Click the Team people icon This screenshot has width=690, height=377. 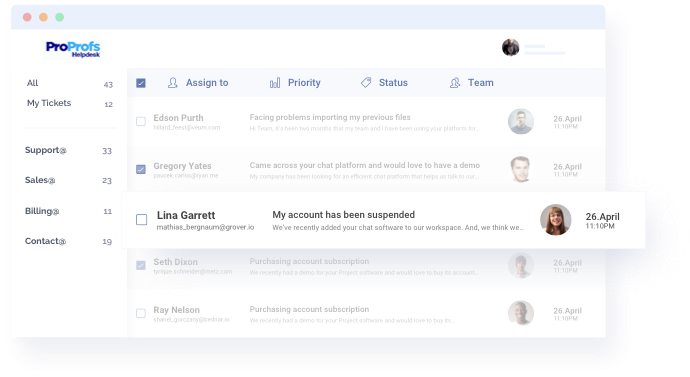pyautogui.click(x=455, y=83)
